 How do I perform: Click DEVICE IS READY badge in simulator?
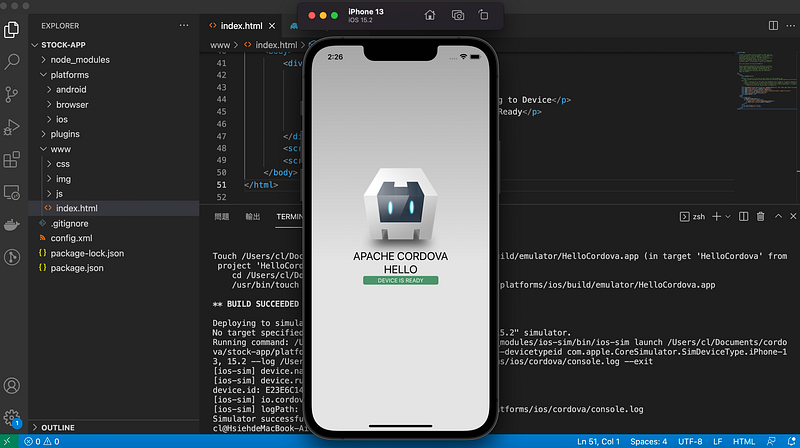[401, 280]
